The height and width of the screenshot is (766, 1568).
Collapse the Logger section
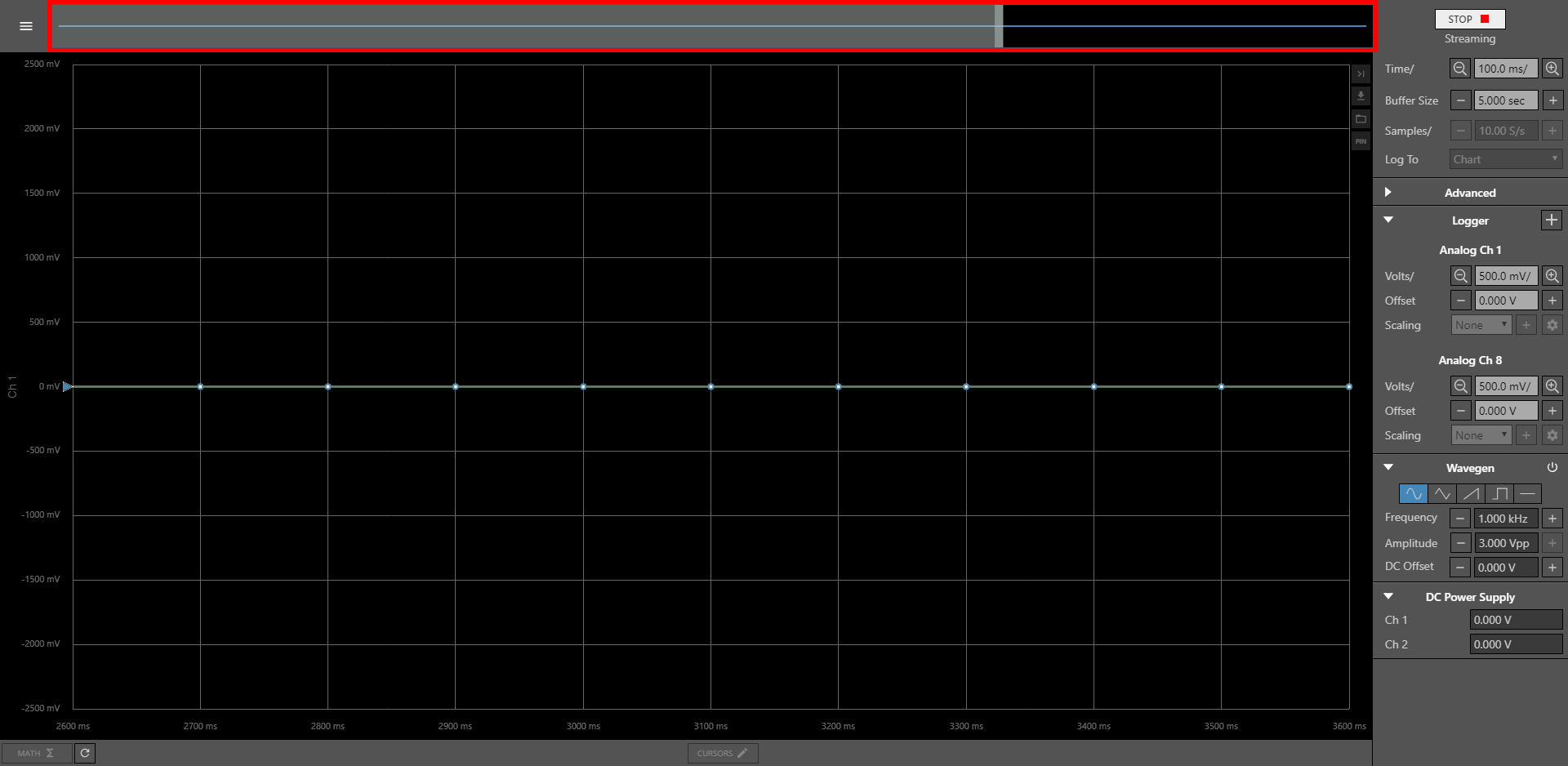click(1388, 220)
